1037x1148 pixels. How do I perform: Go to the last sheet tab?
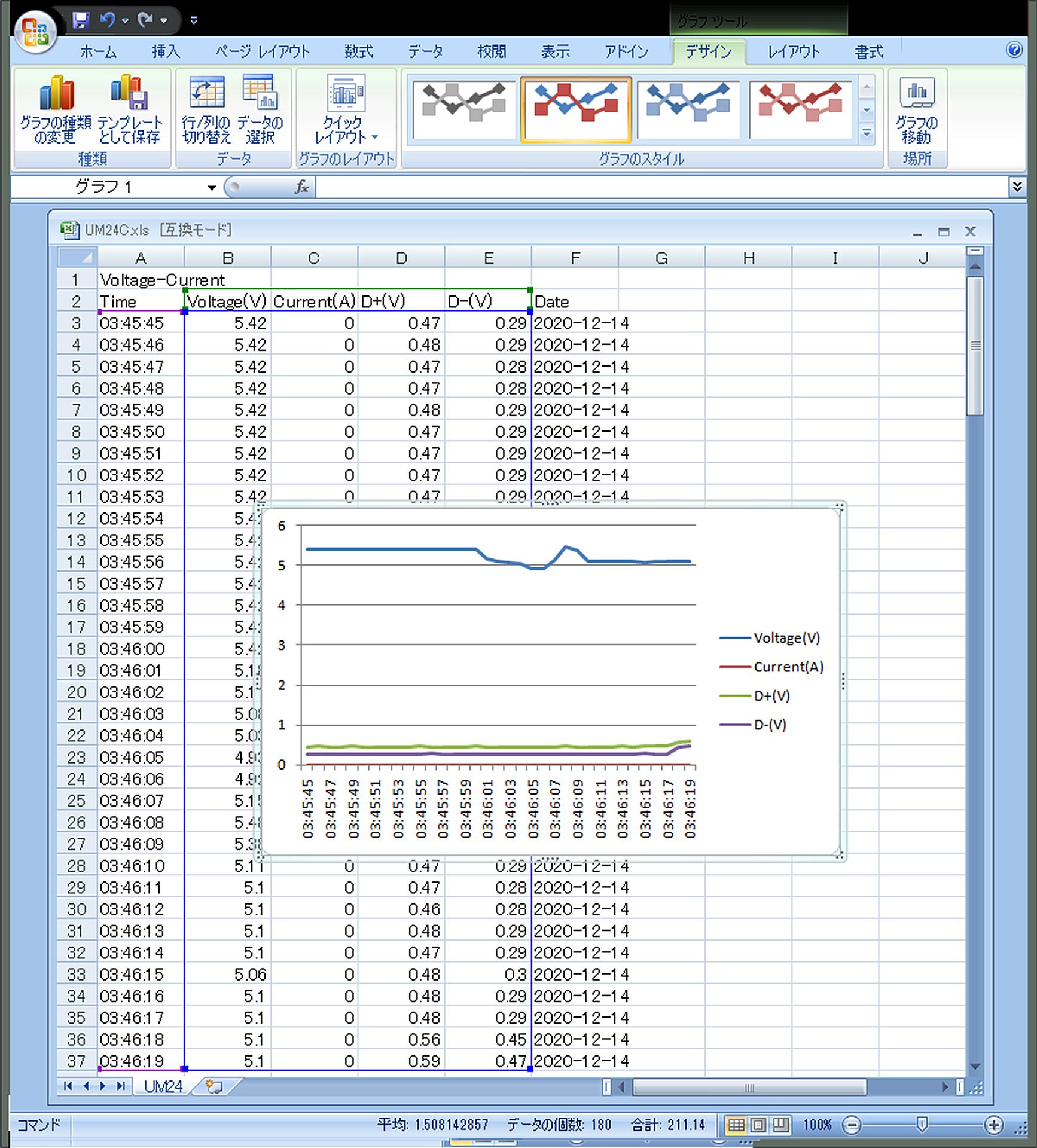click(x=121, y=1086)
